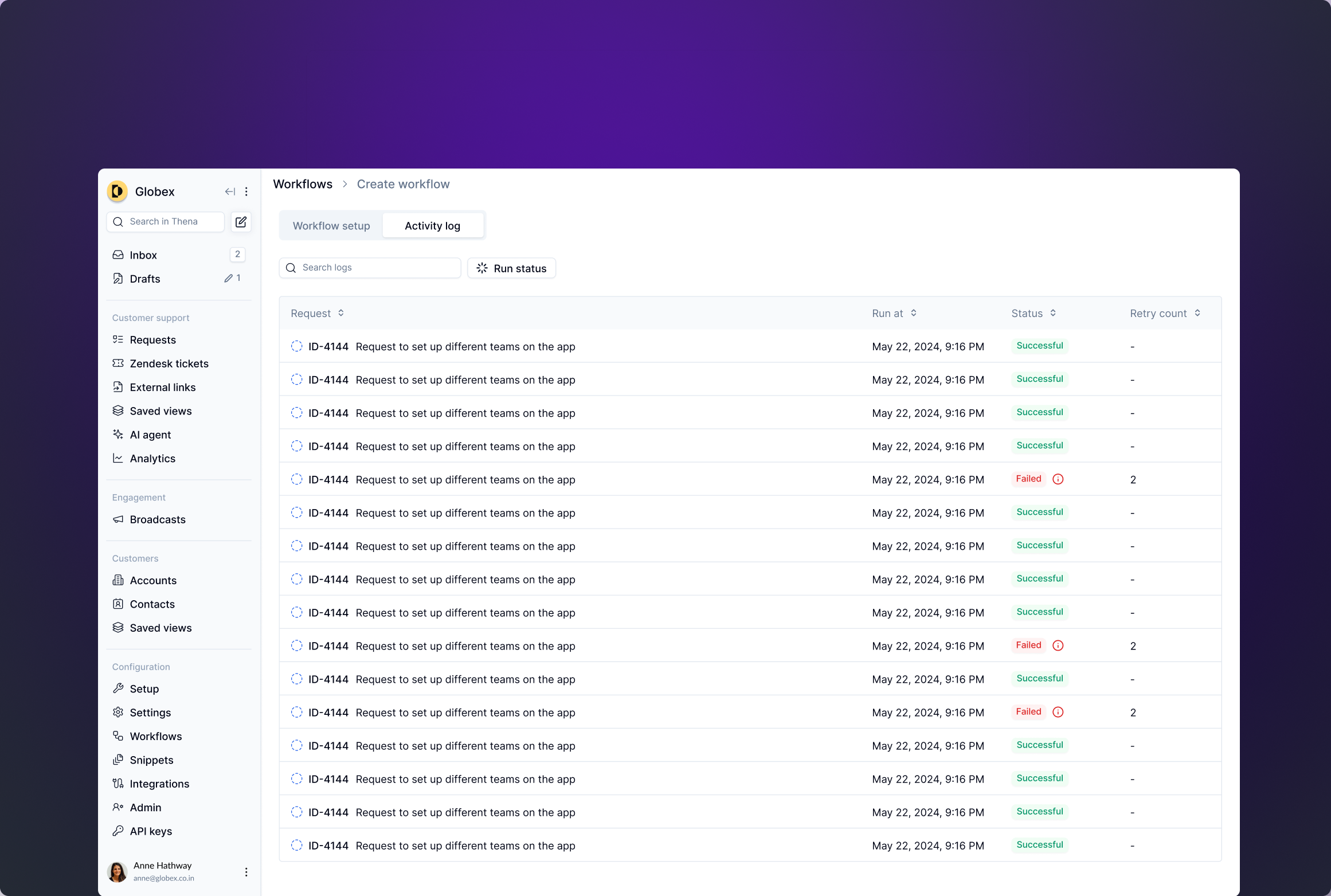
Task: Open Zendesk tickets in sidebar
Action: [169, 363]
